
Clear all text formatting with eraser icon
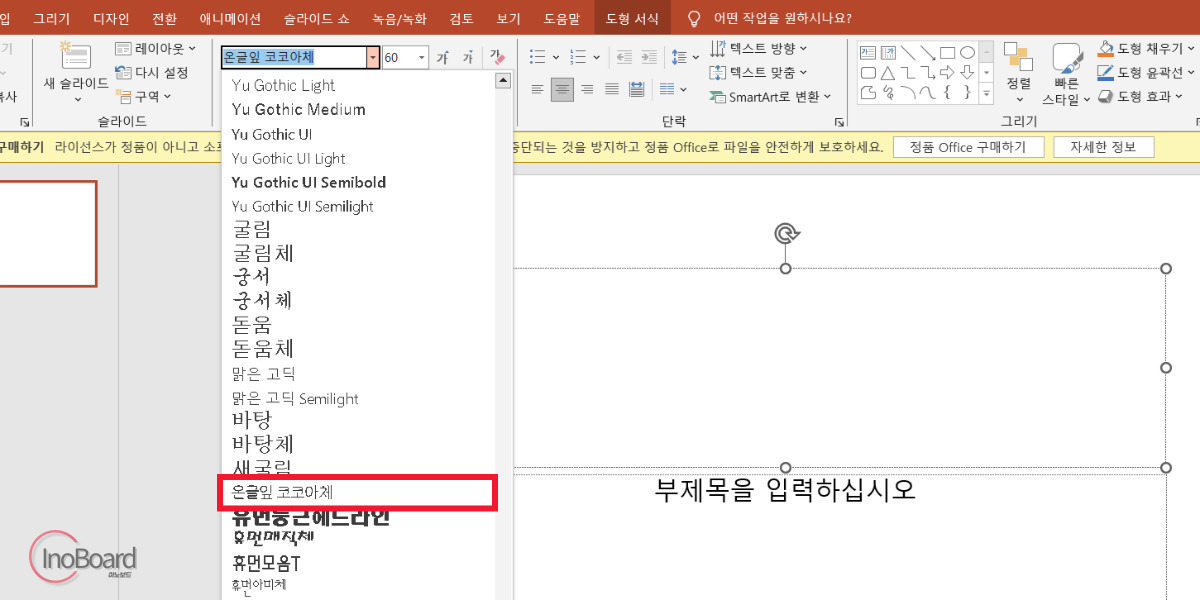point(499,58)
